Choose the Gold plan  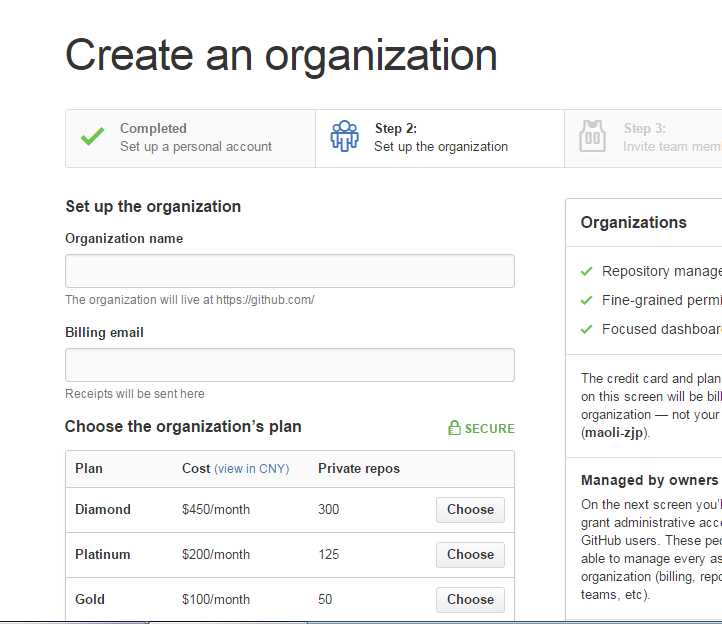(470, 600)
